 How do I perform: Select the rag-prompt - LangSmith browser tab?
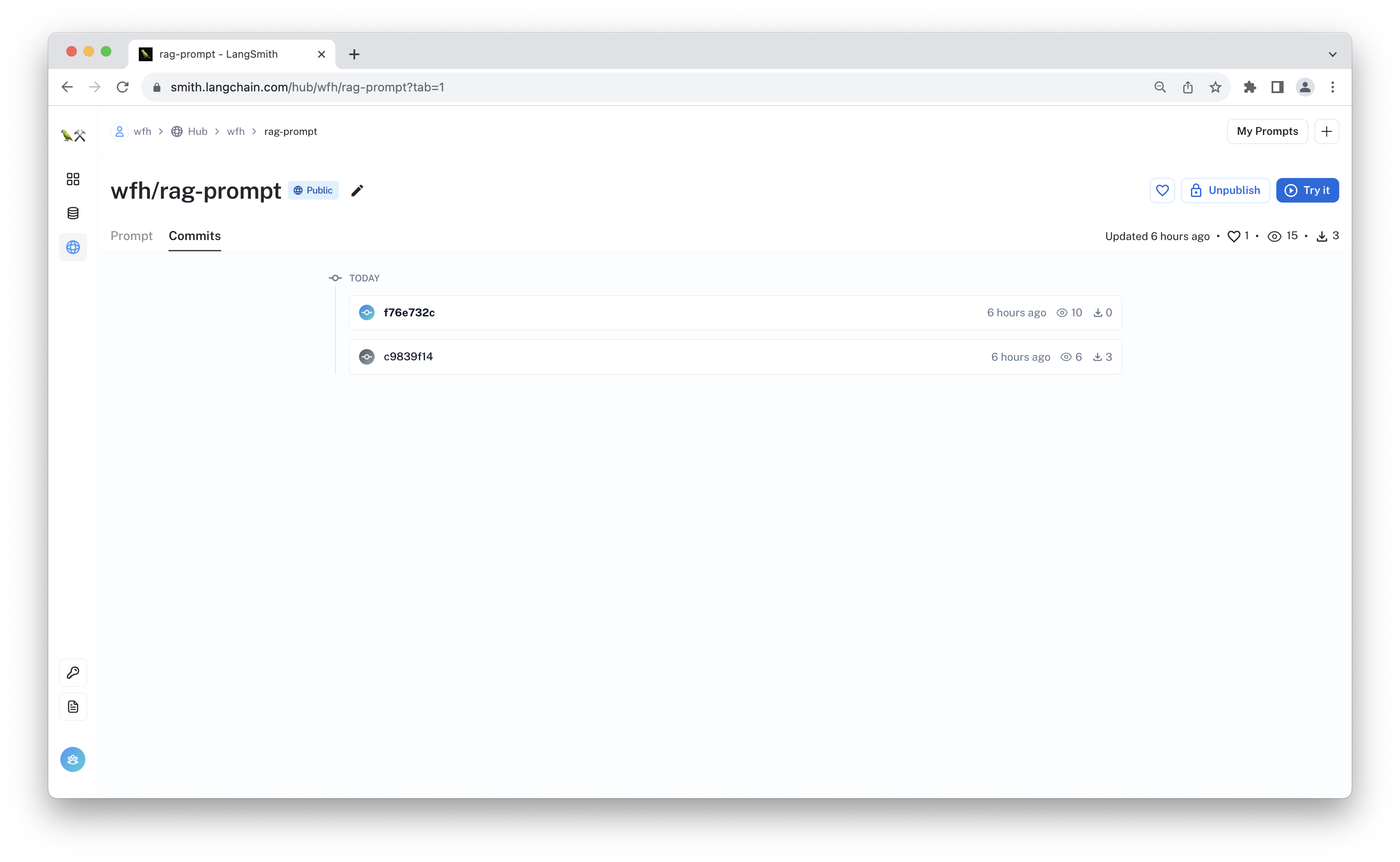coord(231,54)
